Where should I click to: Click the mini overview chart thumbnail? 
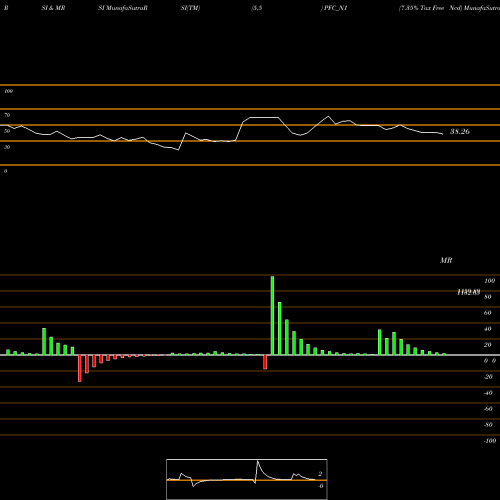(247, 479)
